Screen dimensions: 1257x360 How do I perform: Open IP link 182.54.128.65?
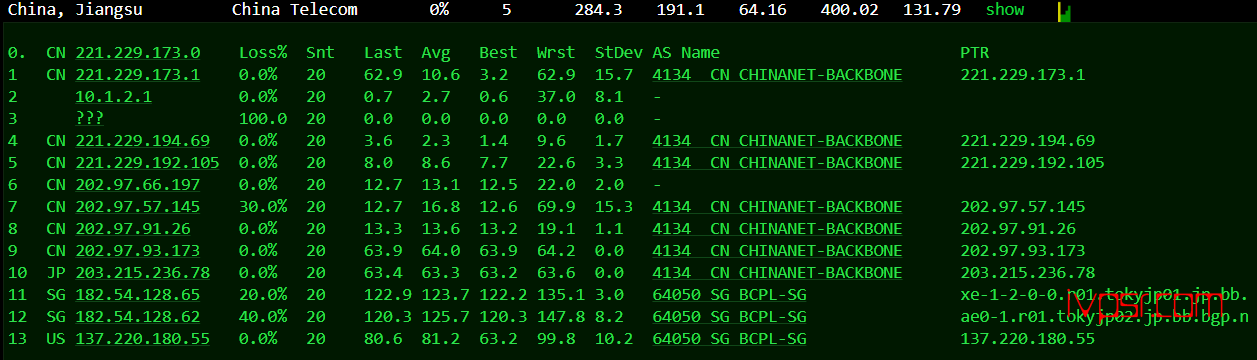(x=138, y=294)
